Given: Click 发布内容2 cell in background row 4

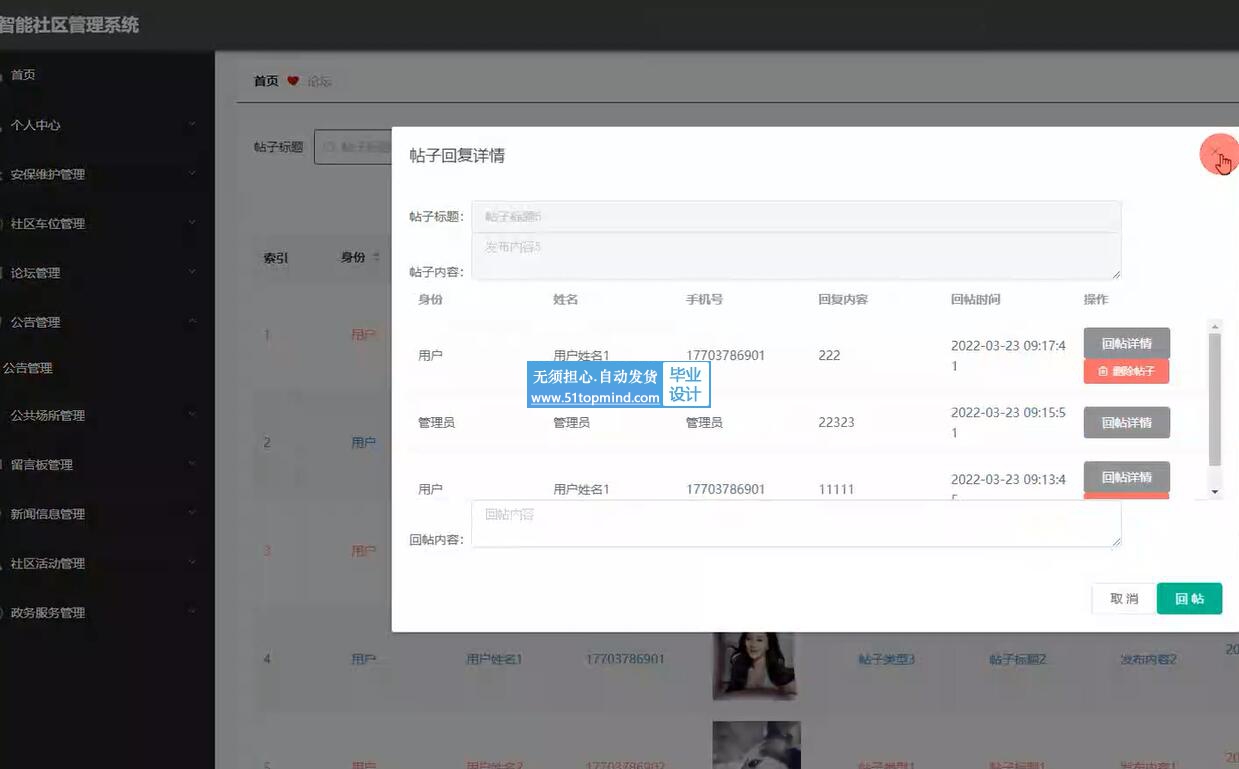Looking at the screenshot, I should 1148,659.
